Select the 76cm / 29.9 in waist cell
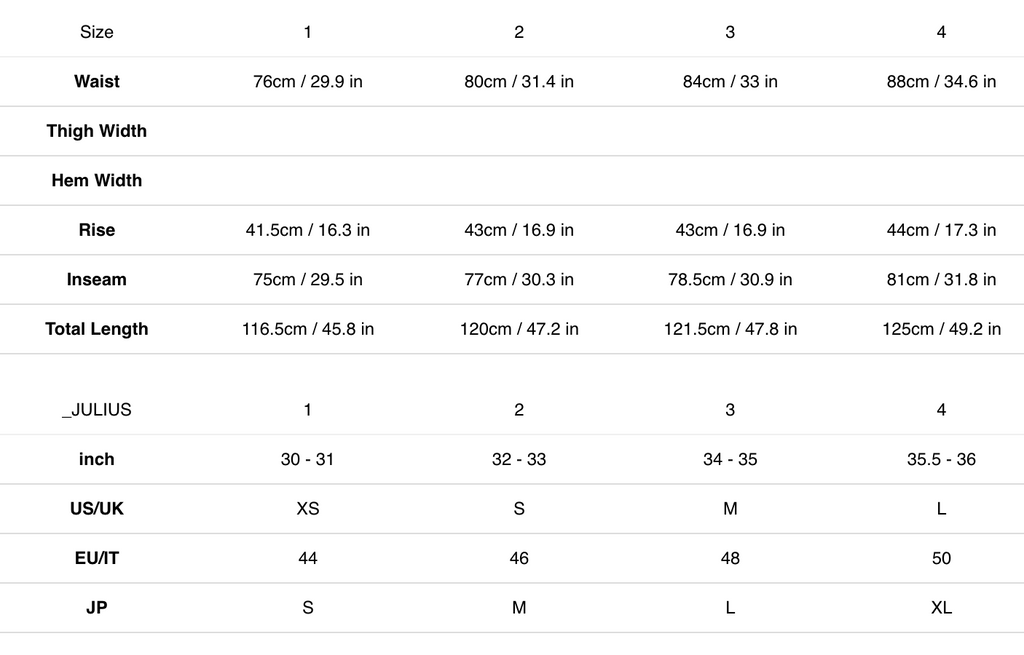This screenshot has height=655, width=1024. click(x=308, y=82)
